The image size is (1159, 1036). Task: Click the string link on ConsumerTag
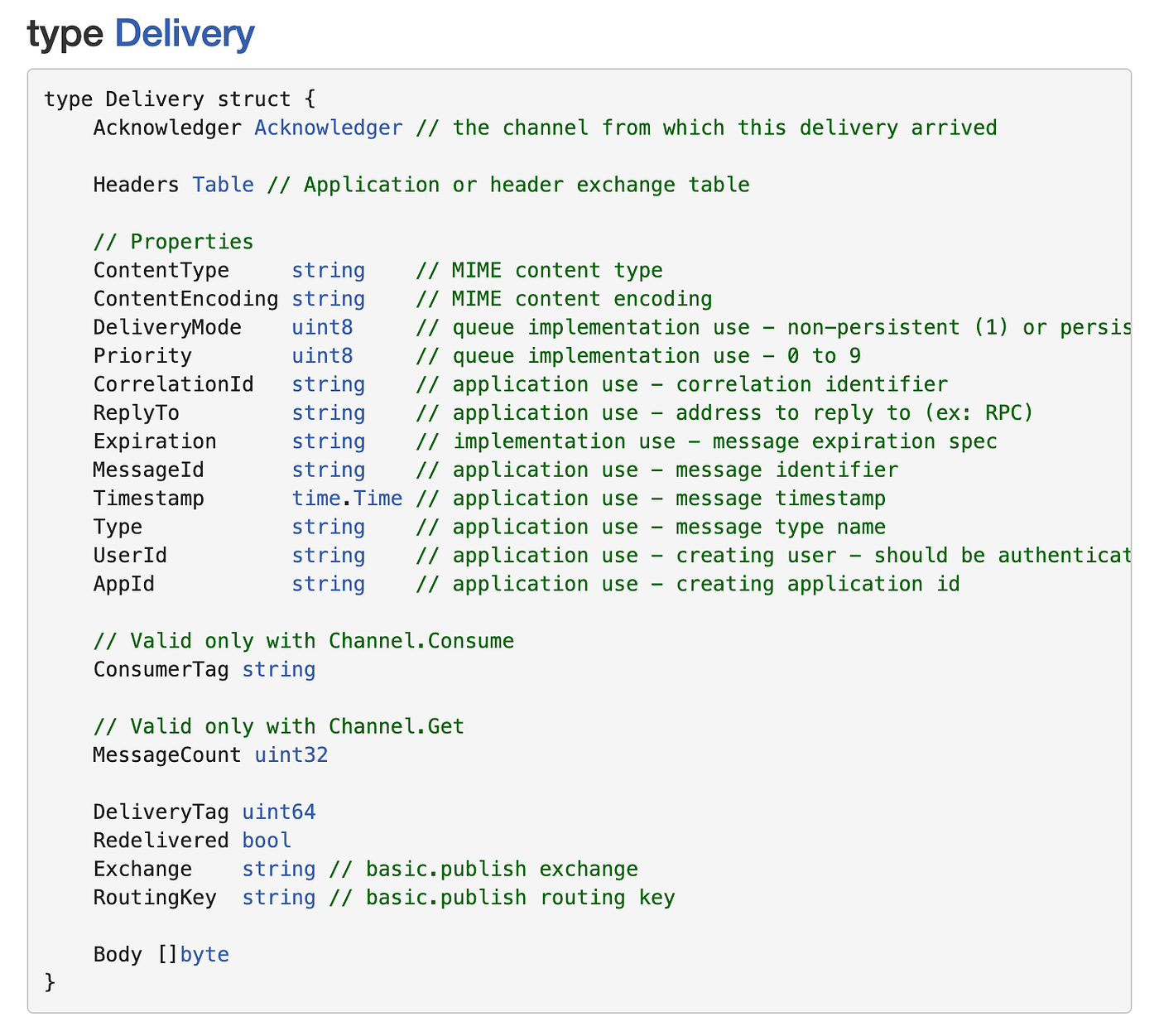[x=278, y=669]
